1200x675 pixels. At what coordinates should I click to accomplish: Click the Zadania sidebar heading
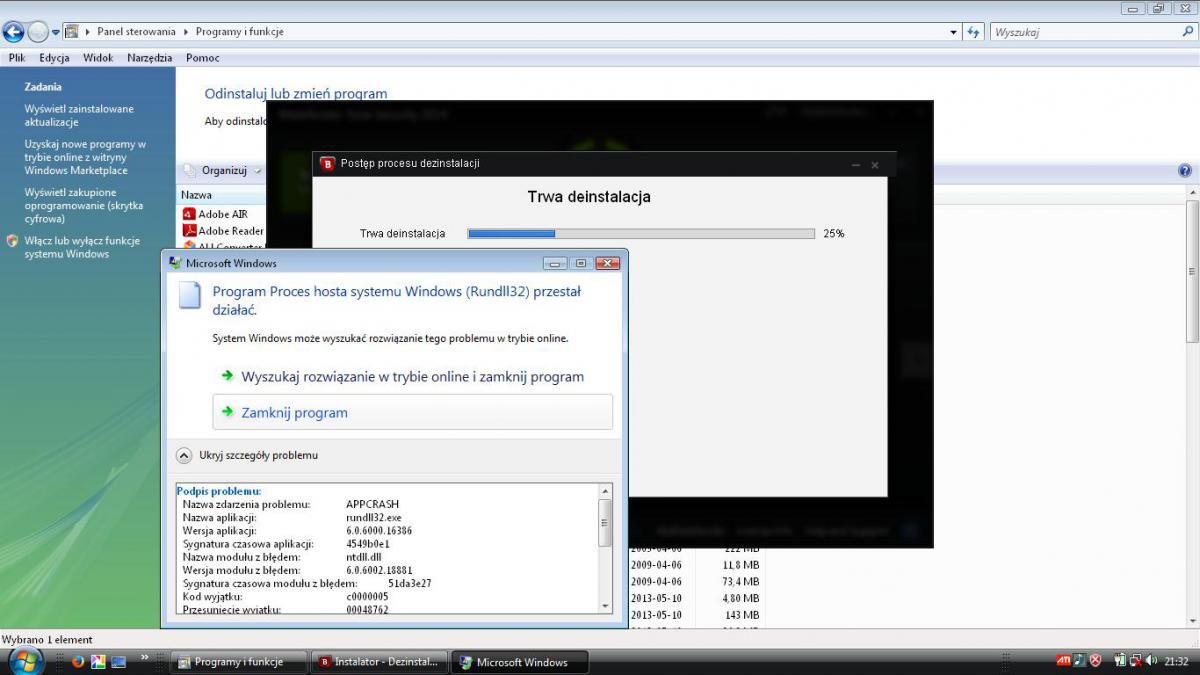(x=43, y=87)
